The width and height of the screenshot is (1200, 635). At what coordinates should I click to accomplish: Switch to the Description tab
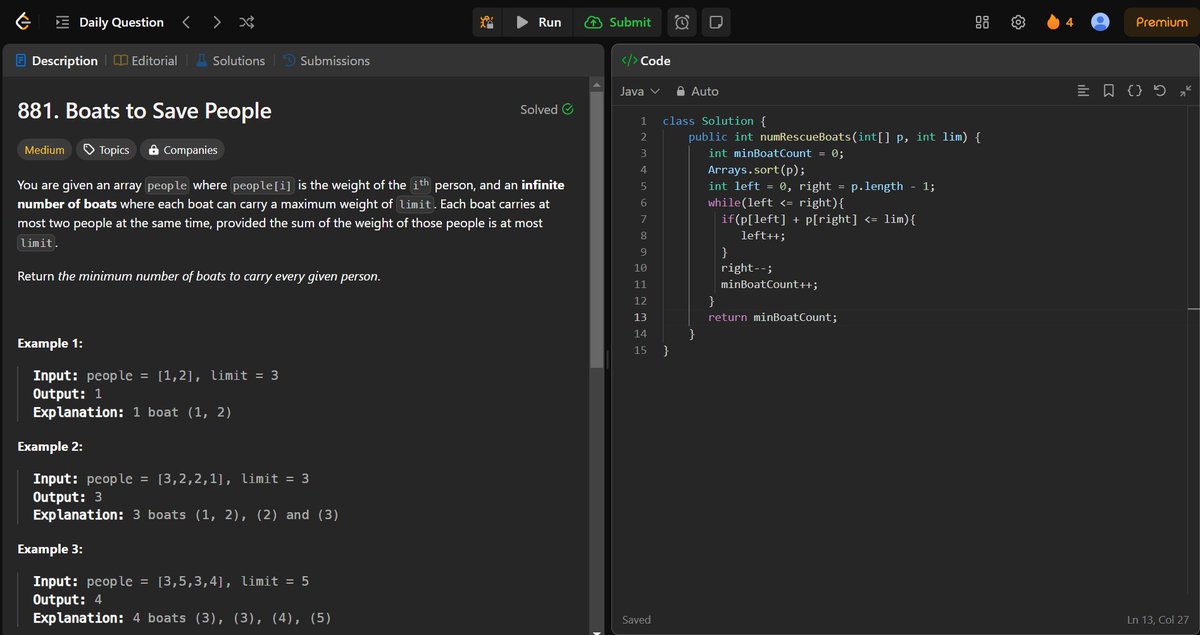pos(56,61)
